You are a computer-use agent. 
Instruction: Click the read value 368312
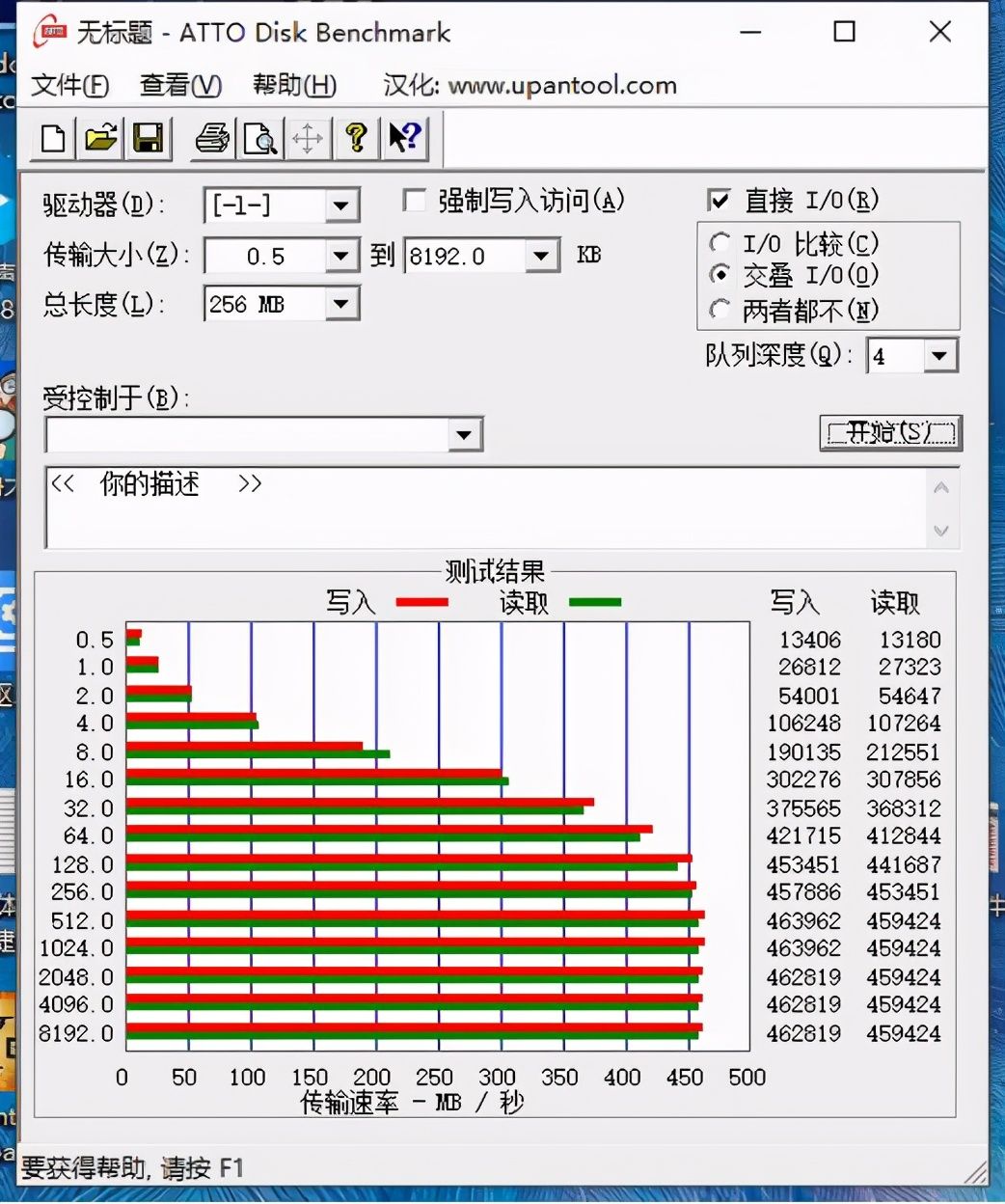904,808
